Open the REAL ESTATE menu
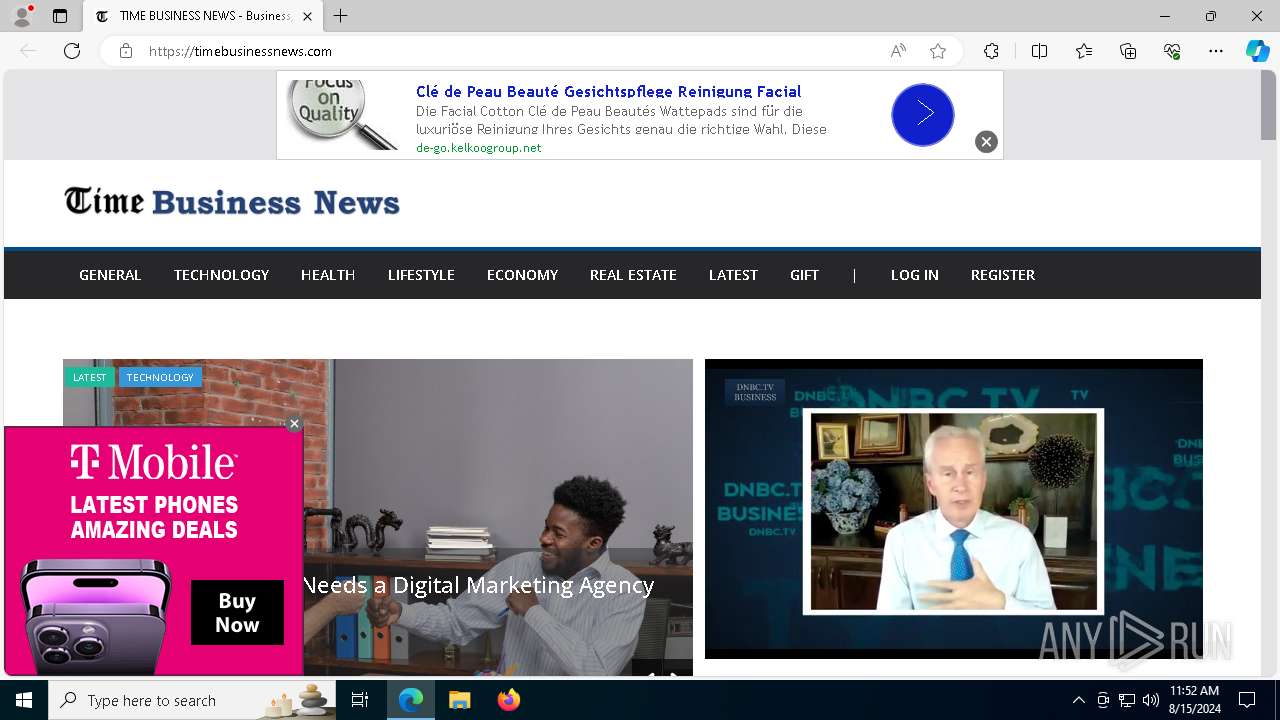Screen dimensions: 1280x720 point(633,275)
